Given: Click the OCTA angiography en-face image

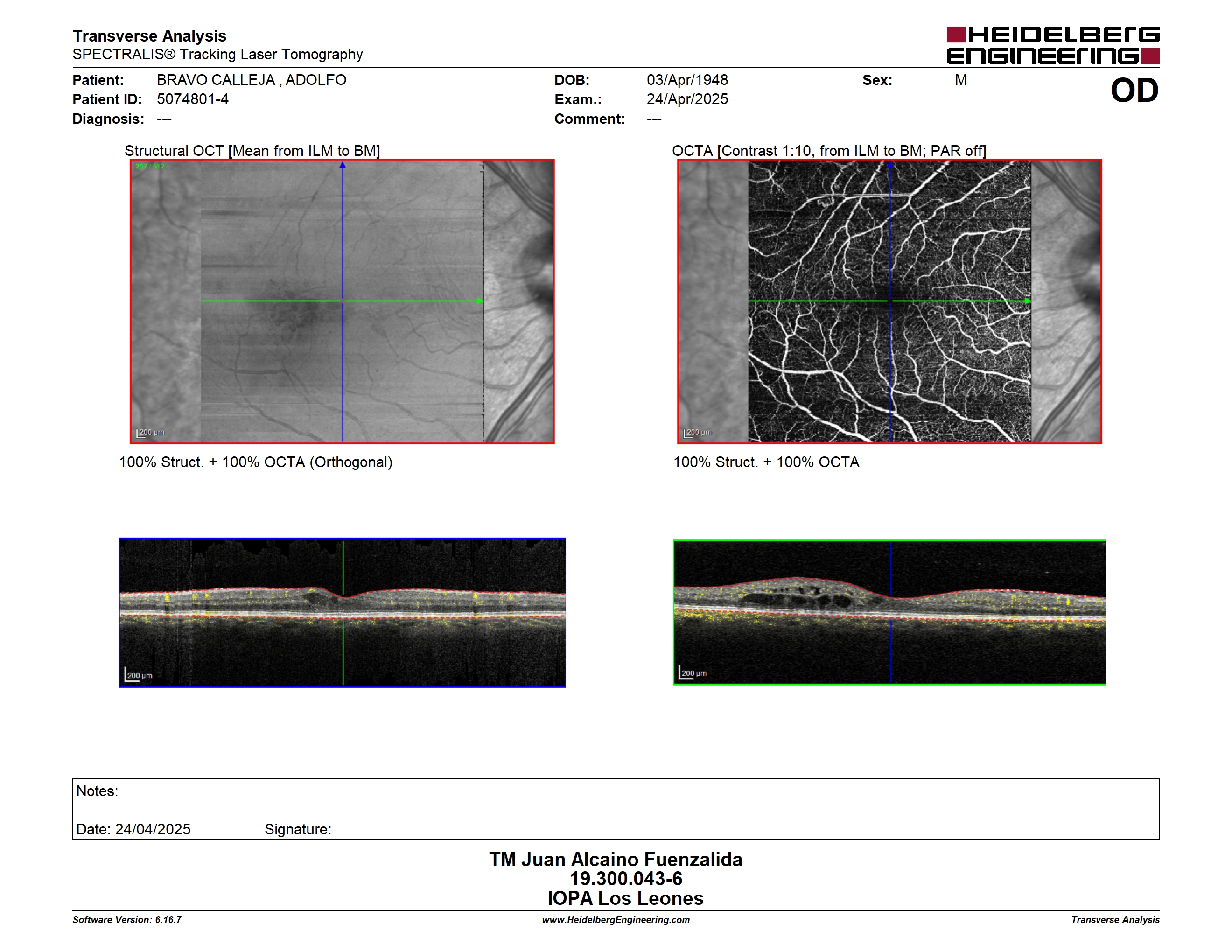Looking at the screenshot, I should point(889,302).
